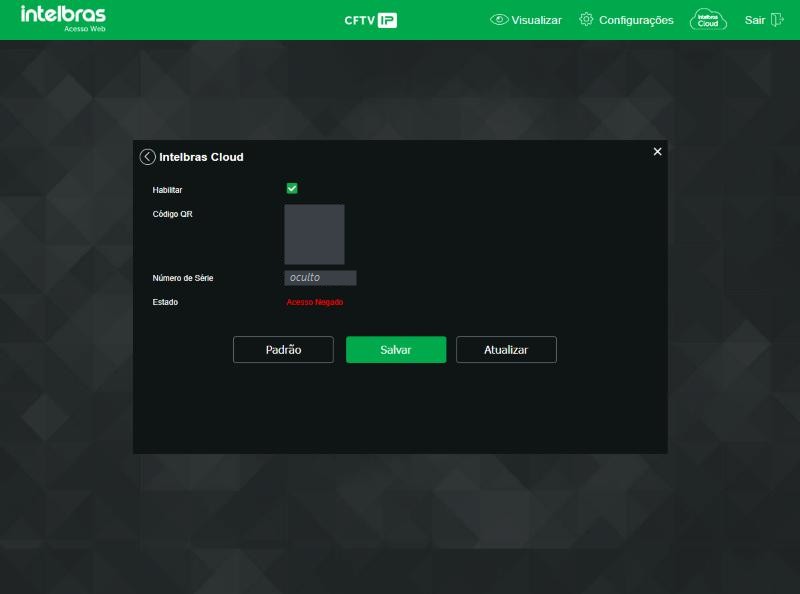Open the Intelbras Cloud icon in header
Screen dimensions: 800x594
point(708,20)
